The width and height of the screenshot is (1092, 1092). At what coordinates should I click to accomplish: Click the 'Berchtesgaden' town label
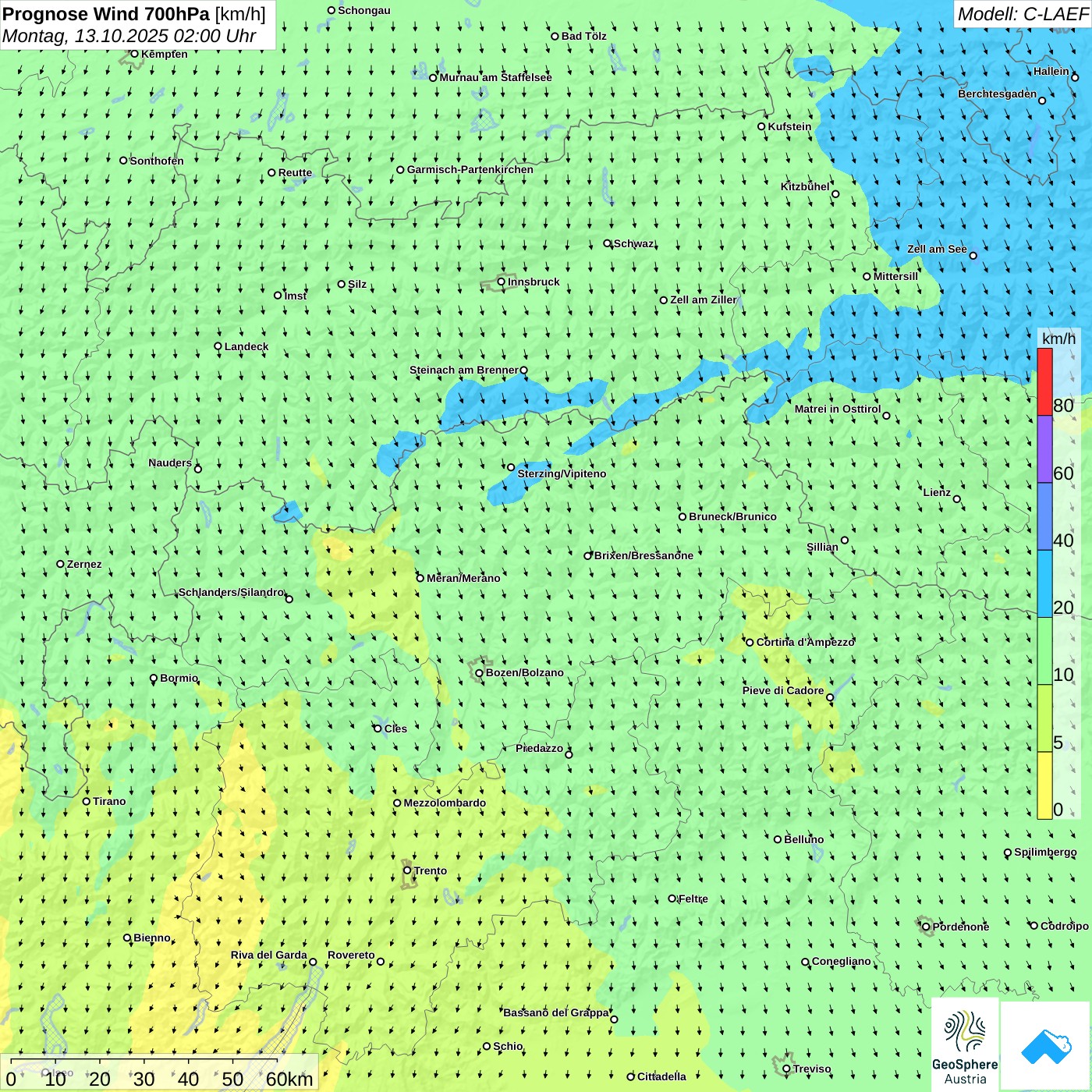pyautogui.click(x=998, y=94)
